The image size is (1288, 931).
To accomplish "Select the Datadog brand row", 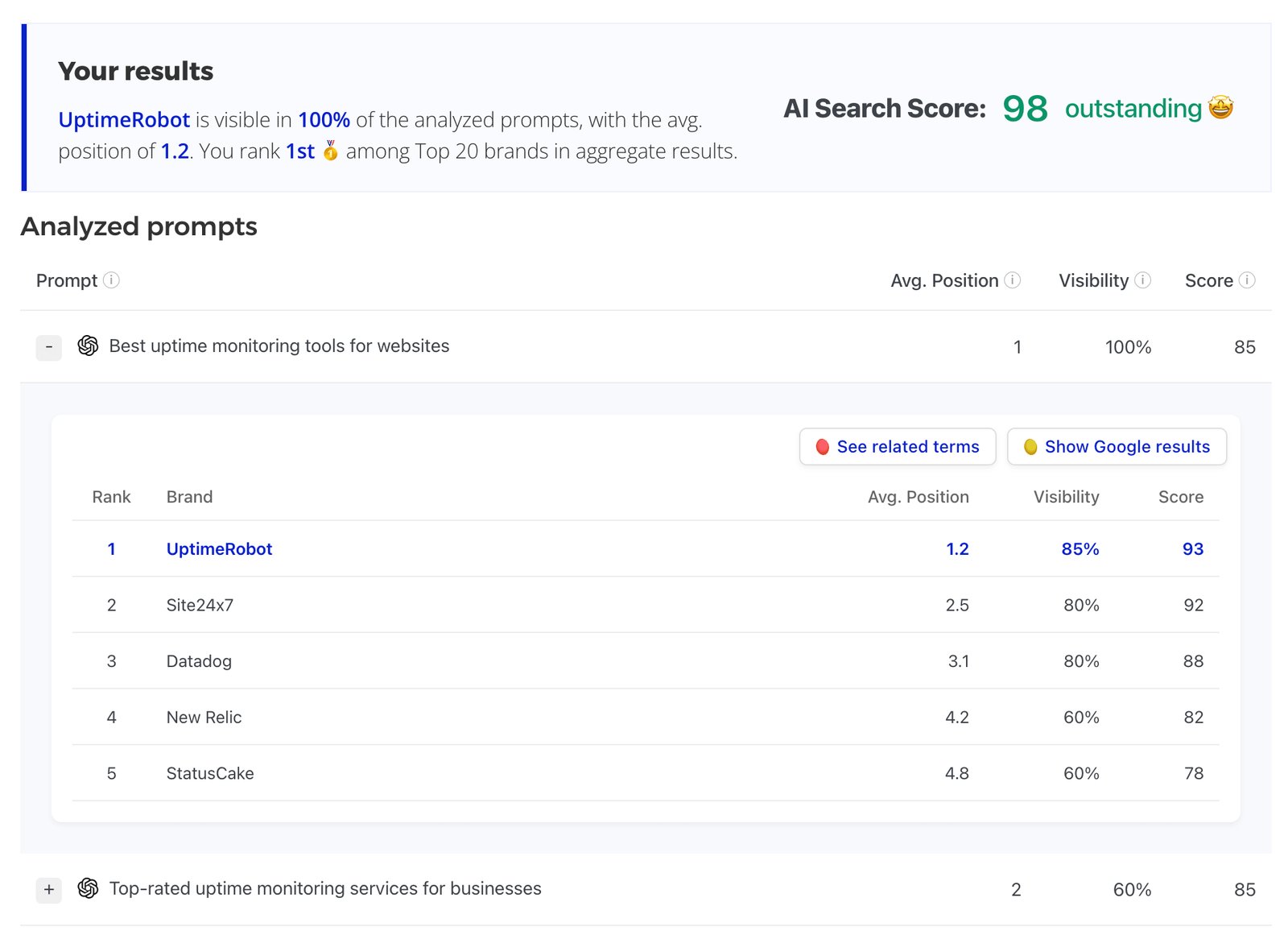I will (199, 661).
